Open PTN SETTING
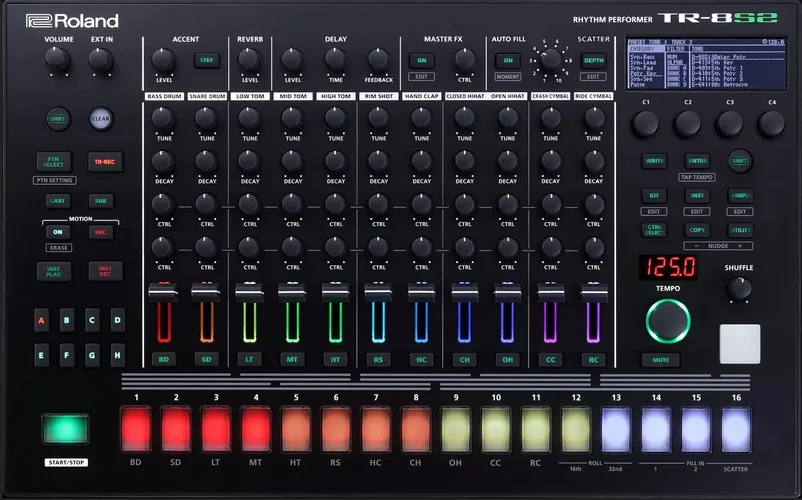 pos(54,180)
